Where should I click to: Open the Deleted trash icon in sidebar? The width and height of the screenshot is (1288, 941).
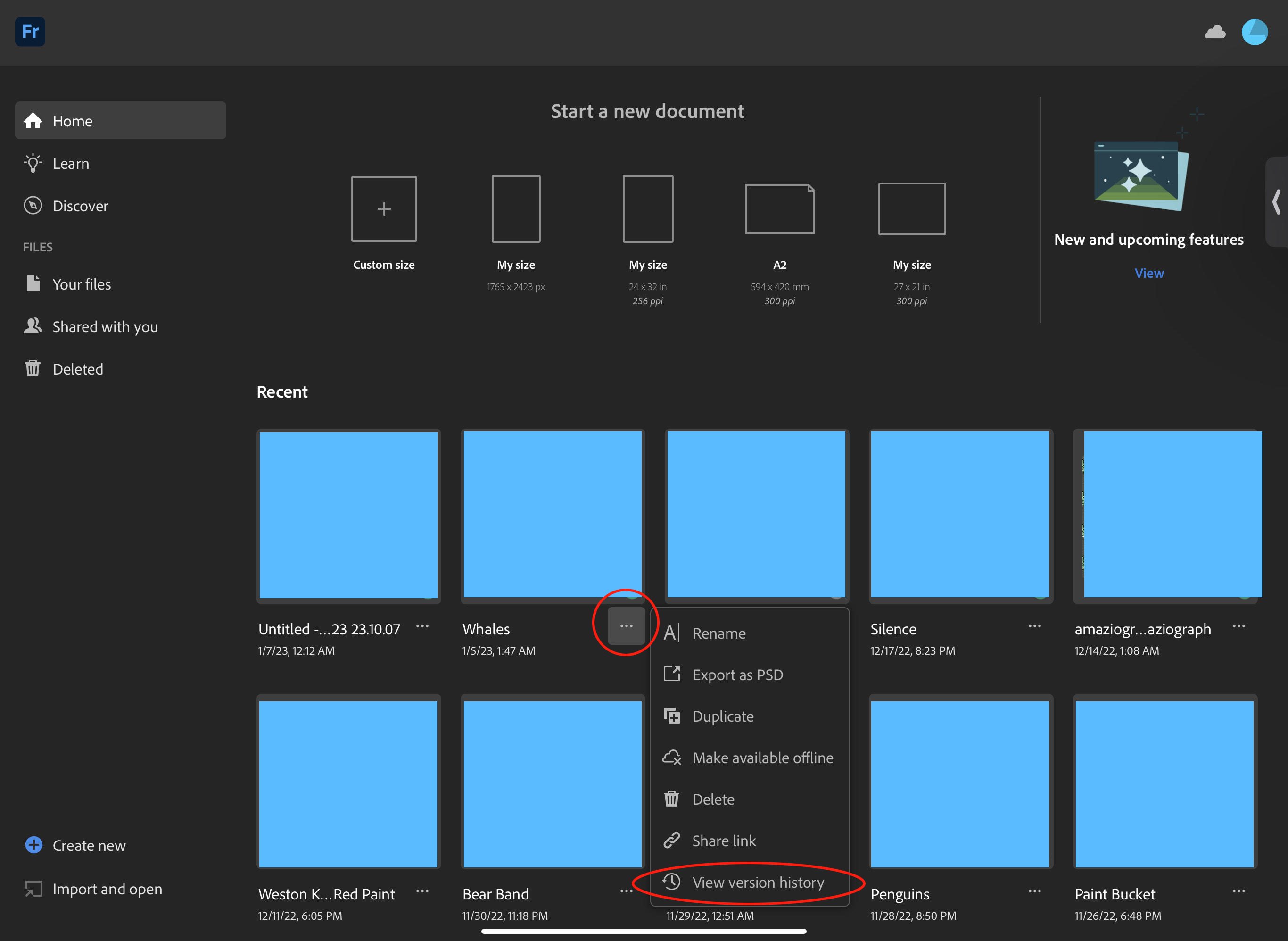(33, 368)
